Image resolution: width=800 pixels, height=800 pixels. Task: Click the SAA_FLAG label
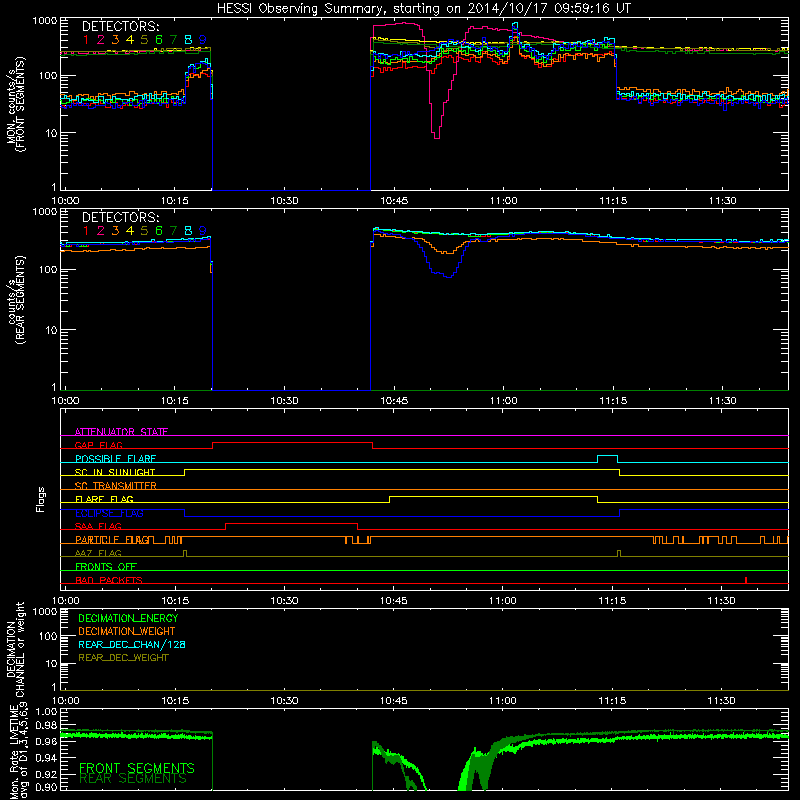pos(98,526)
